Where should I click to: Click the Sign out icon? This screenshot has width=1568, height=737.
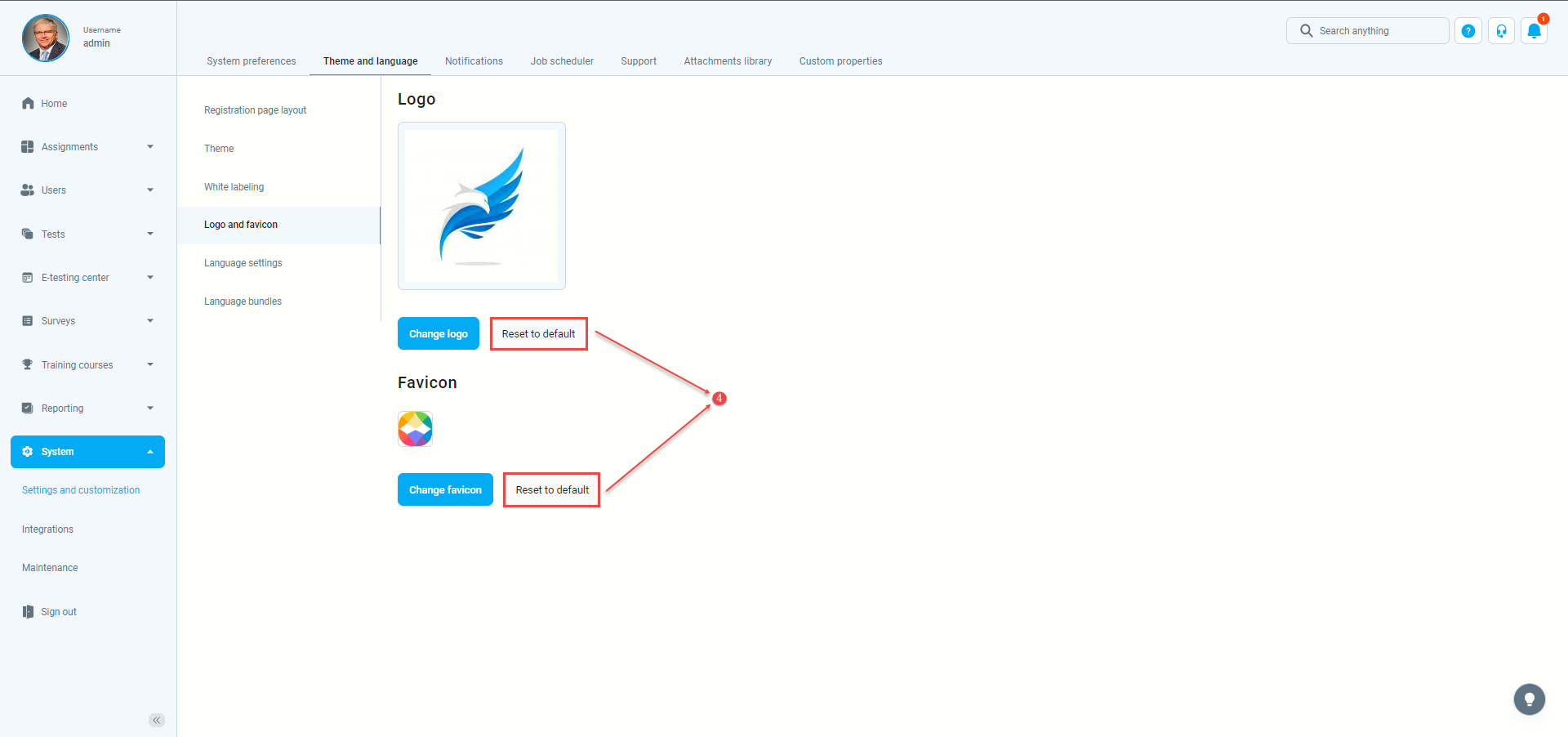[x=28, y=612]
